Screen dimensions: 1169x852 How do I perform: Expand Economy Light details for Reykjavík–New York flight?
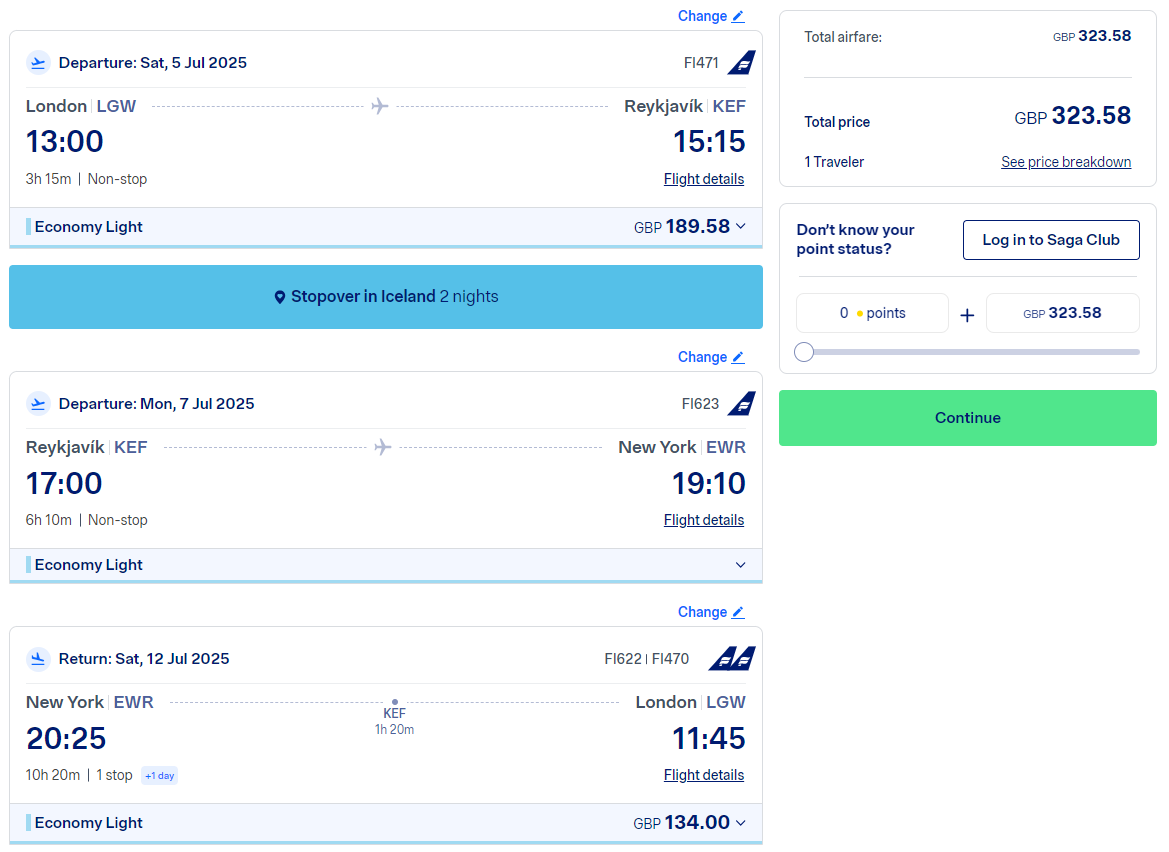tap(740, 565)
